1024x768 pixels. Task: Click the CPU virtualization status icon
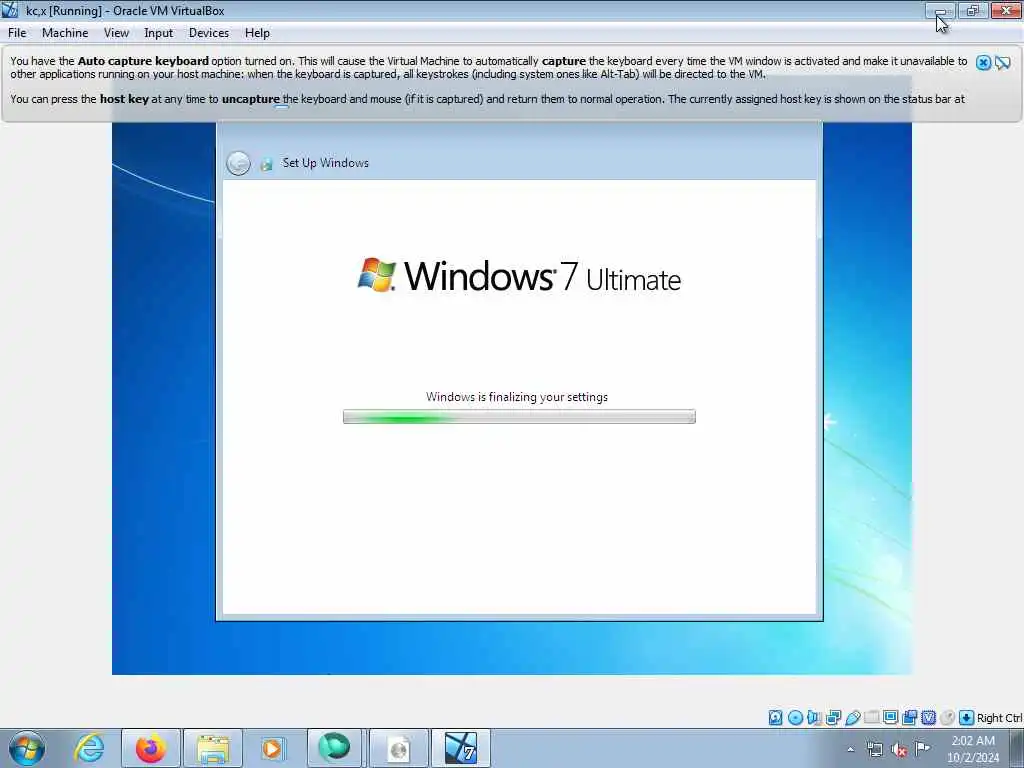click(929, 718)
